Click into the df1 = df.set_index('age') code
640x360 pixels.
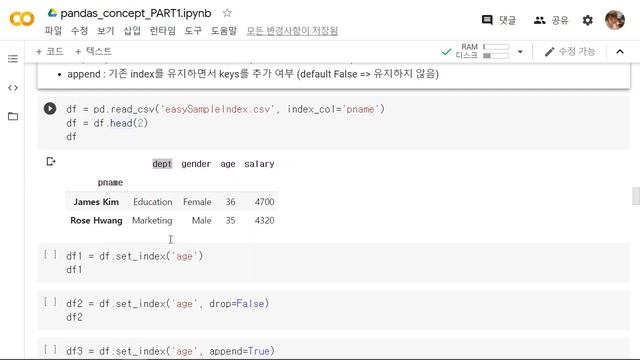134,256
